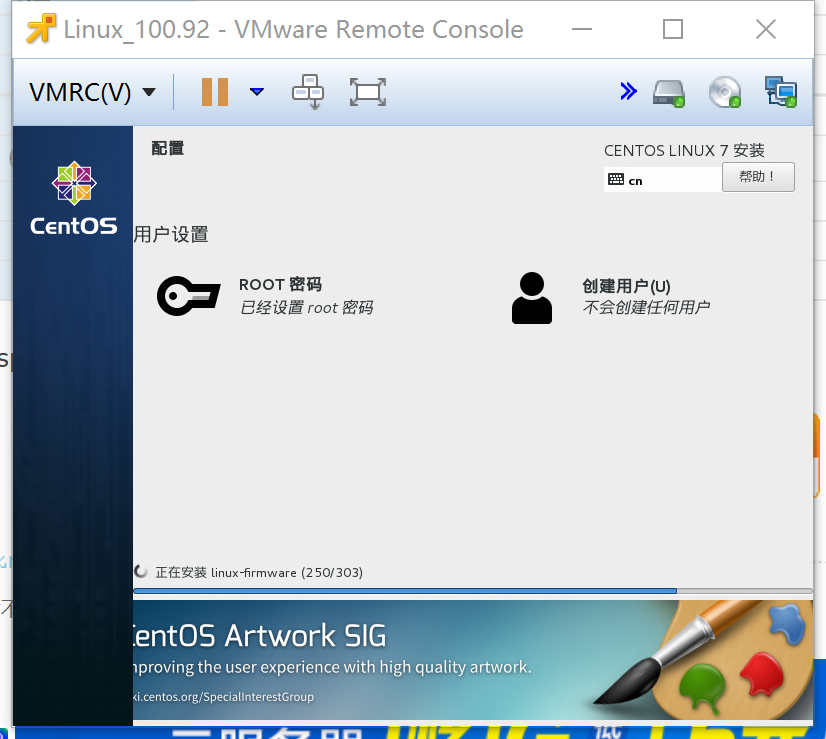Screen dimensions: 826x739
Task: Click the installation progress bar
Action: (x=473, y=591)
